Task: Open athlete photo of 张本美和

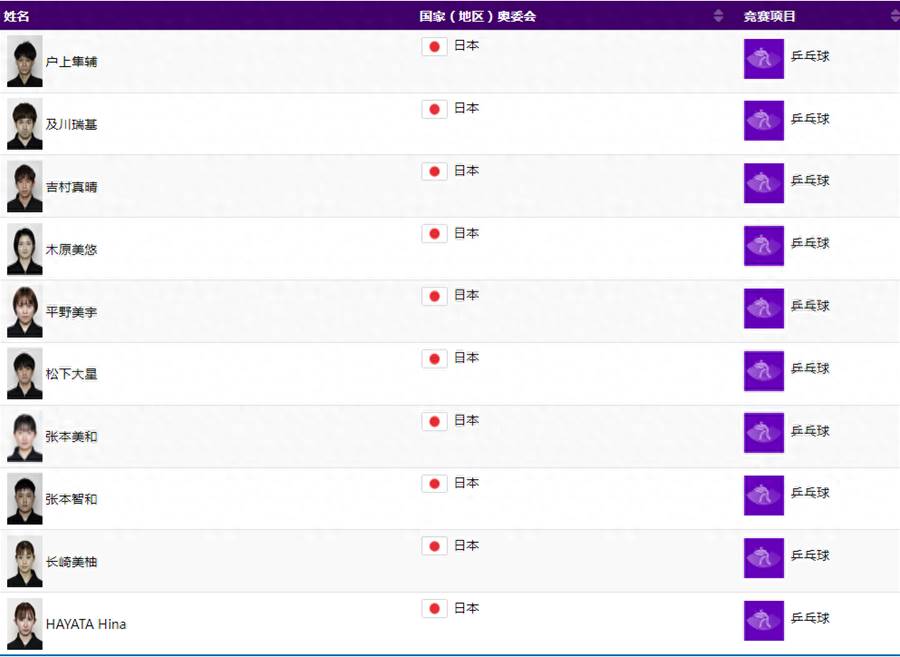Action: pos(25,436)
